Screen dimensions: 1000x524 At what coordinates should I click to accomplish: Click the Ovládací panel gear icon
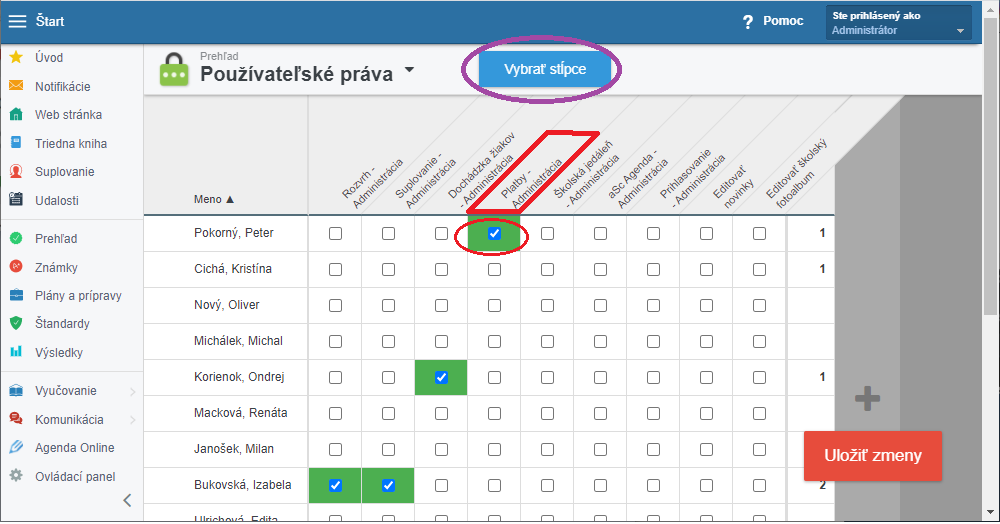click(x=16, y=476)
